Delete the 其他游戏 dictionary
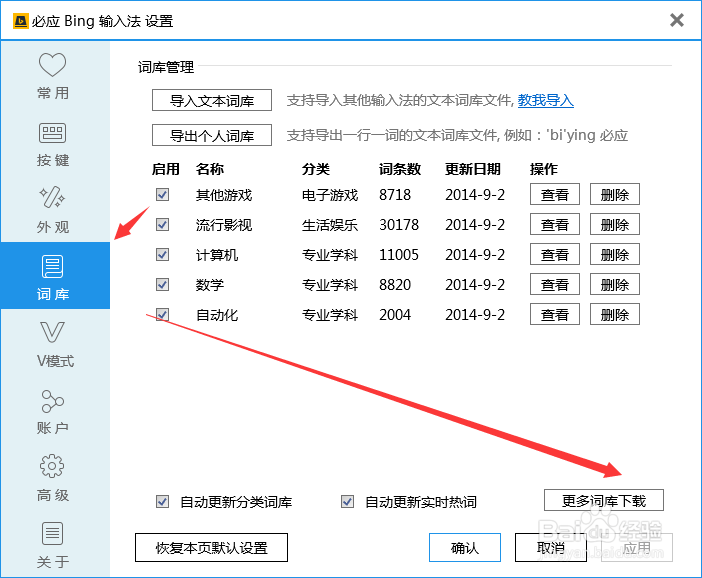The width and height of the screenshot is (702, 578). coord(615,194)
